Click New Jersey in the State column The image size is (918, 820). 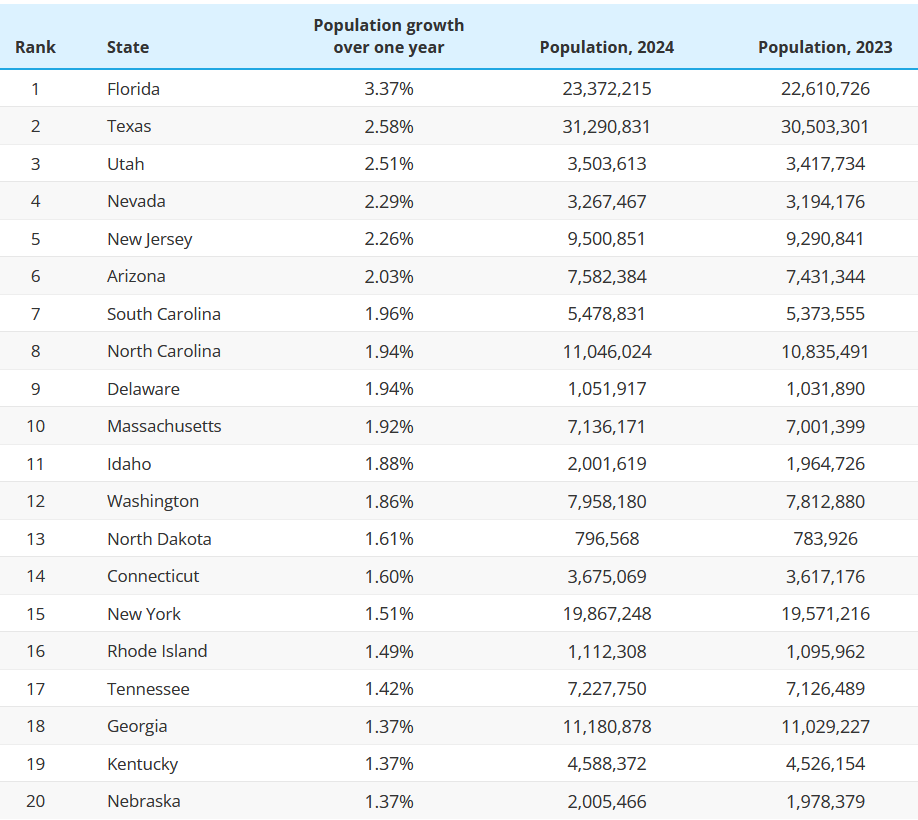point(149,239)
